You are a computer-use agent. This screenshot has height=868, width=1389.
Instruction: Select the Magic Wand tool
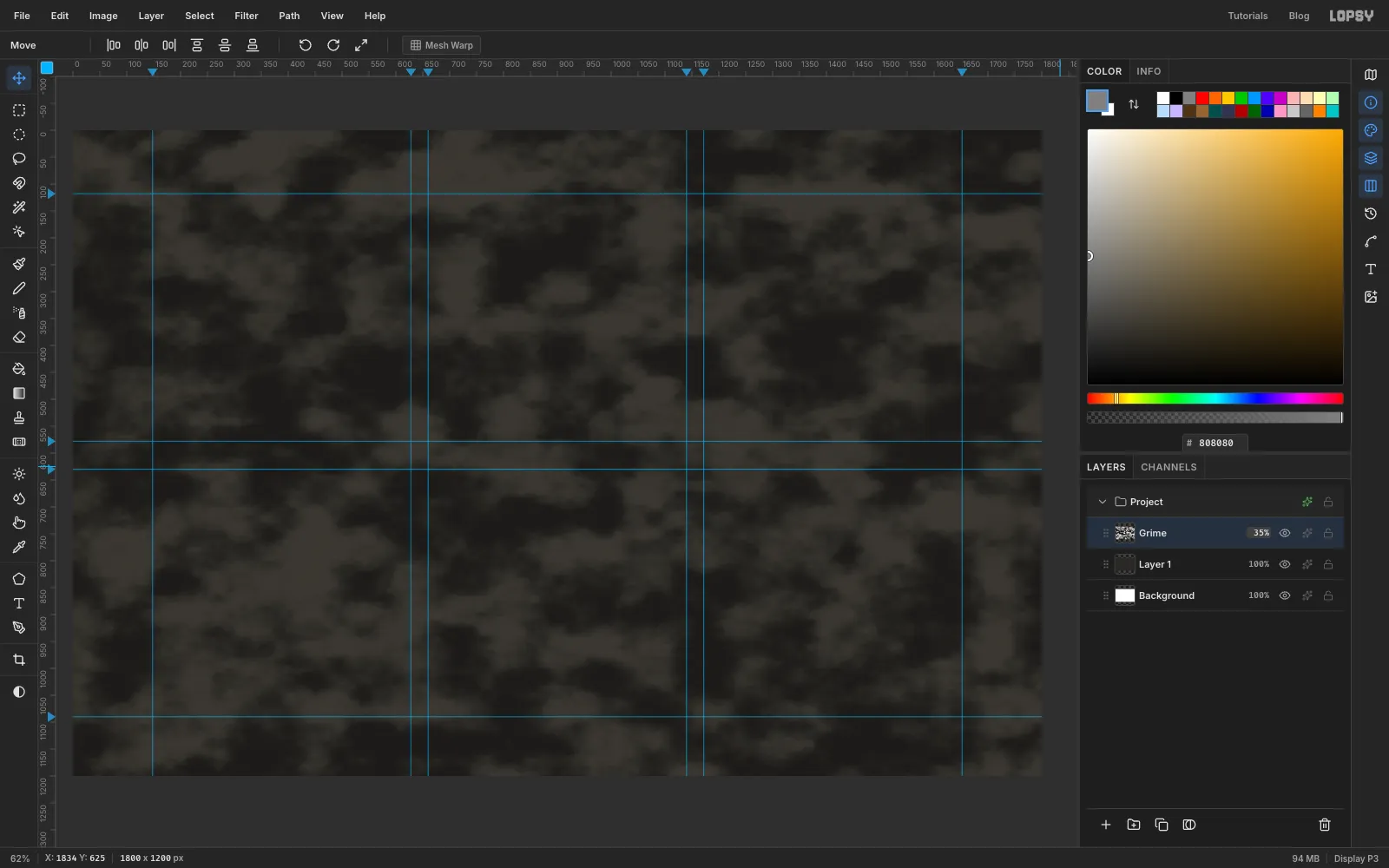19,207
